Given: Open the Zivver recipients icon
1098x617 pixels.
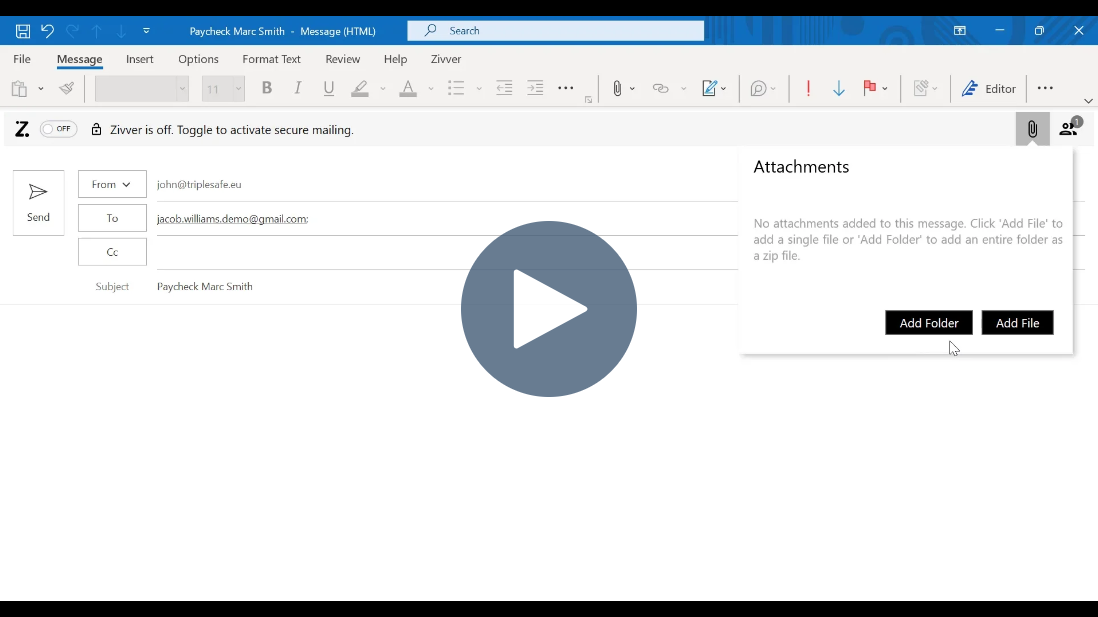Looking at the screenshot, I should [x=1069, y=128].
